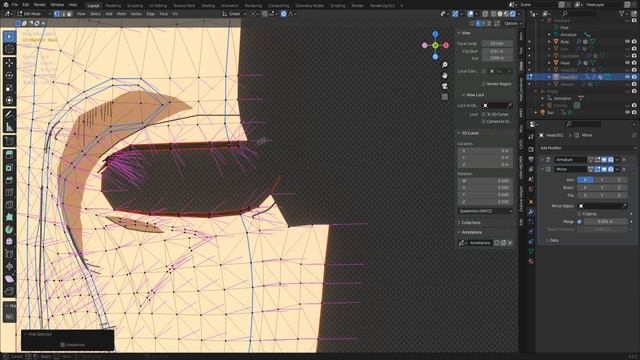
Task: Click the Annotations layer name button
Action: coord(480,243)
